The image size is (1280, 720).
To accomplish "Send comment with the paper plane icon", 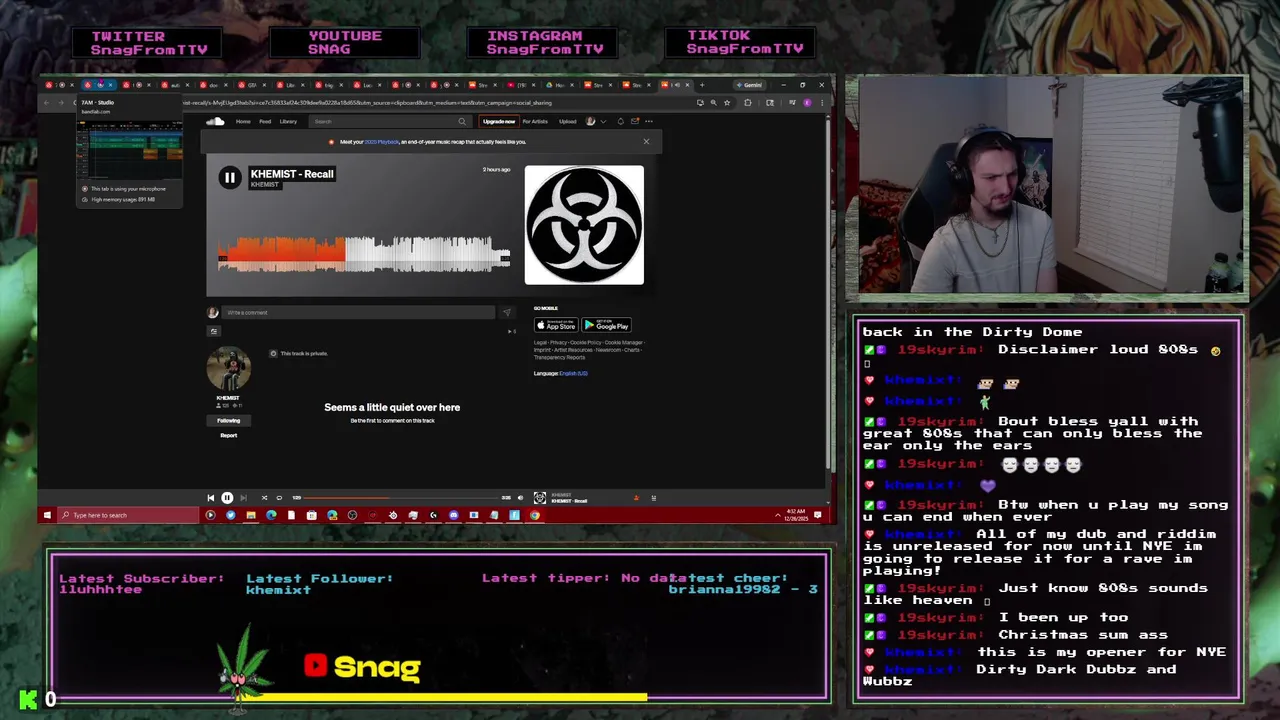I will click(506, 313).
